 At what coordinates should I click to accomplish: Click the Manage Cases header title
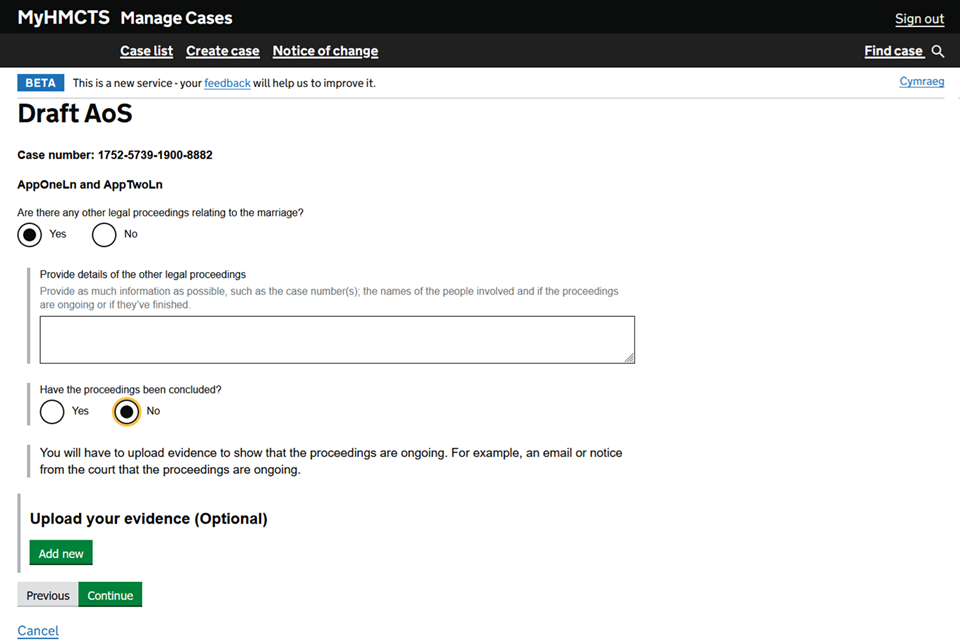coord(176,18)
